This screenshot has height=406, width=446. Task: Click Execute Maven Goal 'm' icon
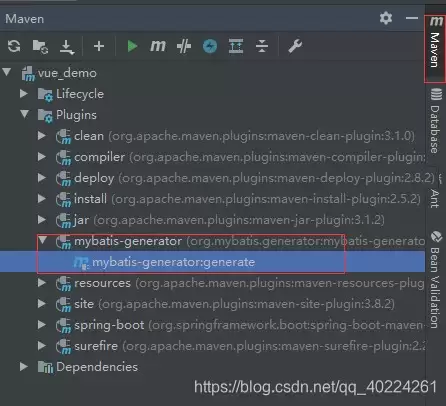[158, 46]
